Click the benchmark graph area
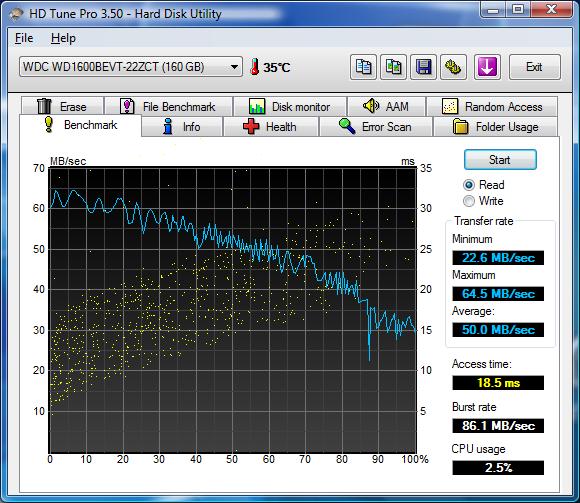This screenshot has height=503, width=580. click(233, 310)
